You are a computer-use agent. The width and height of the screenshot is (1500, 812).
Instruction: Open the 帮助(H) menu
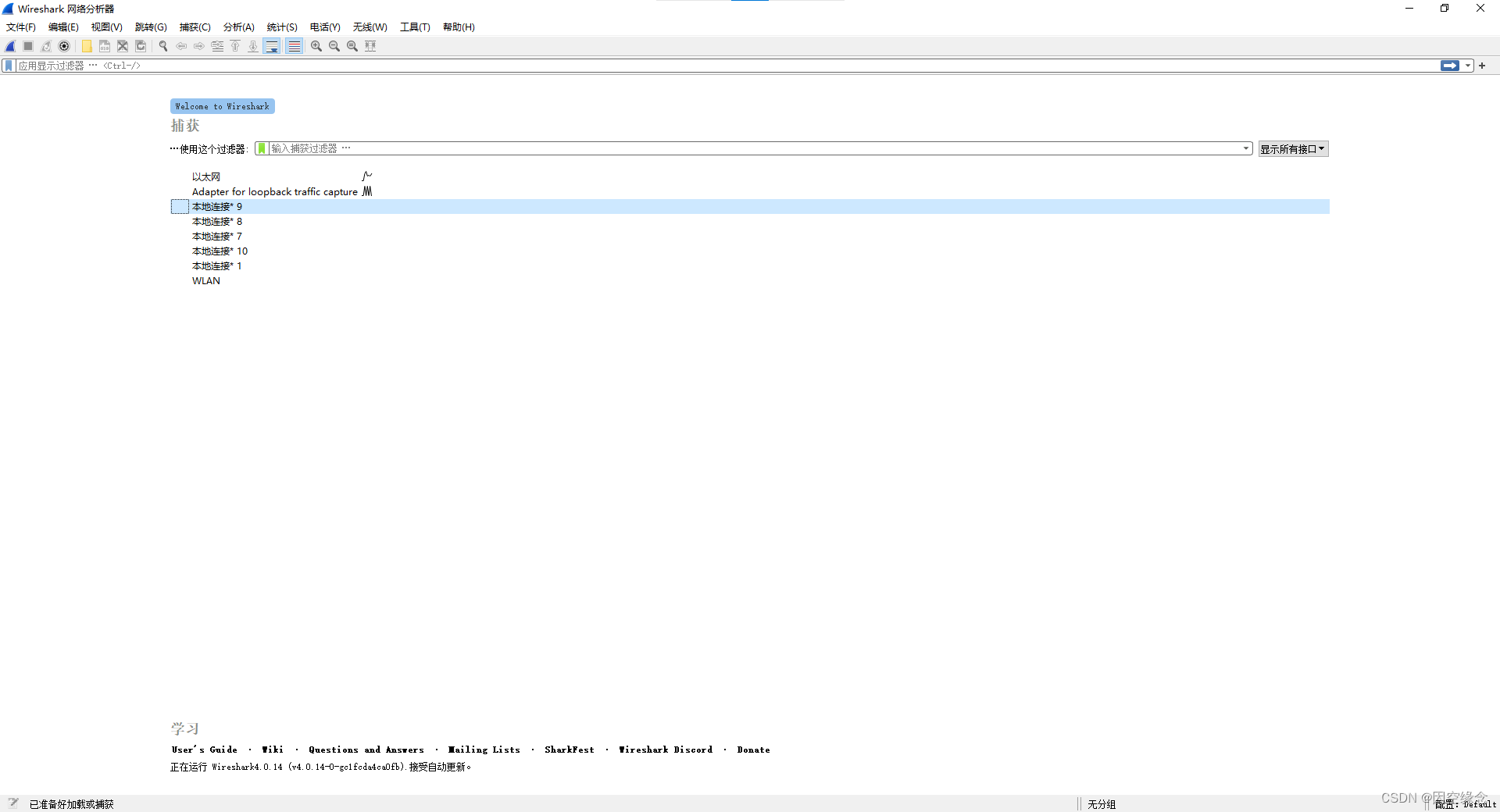459,27
